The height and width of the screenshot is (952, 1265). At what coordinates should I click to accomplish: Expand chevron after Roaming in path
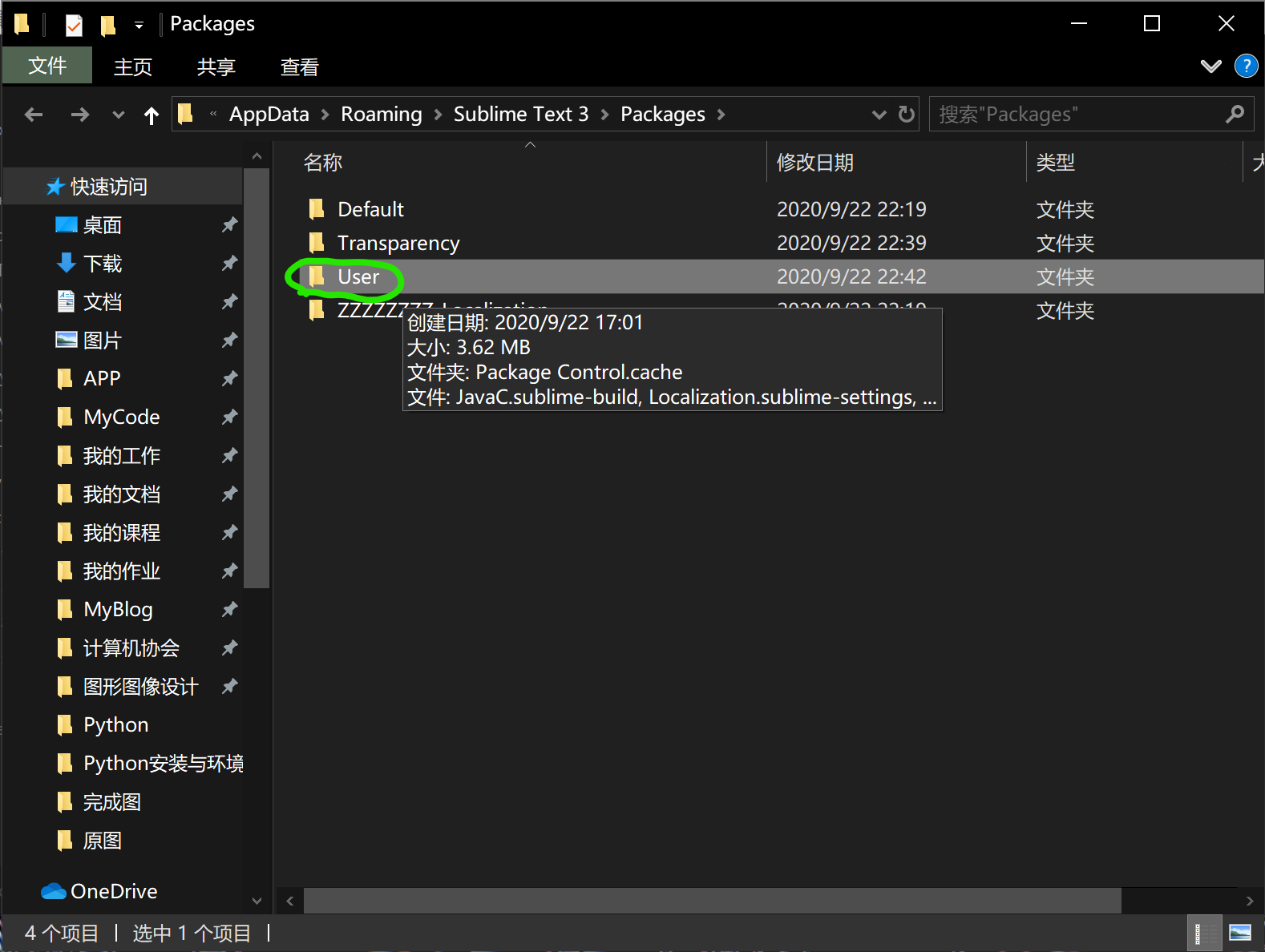pos(438,115)
